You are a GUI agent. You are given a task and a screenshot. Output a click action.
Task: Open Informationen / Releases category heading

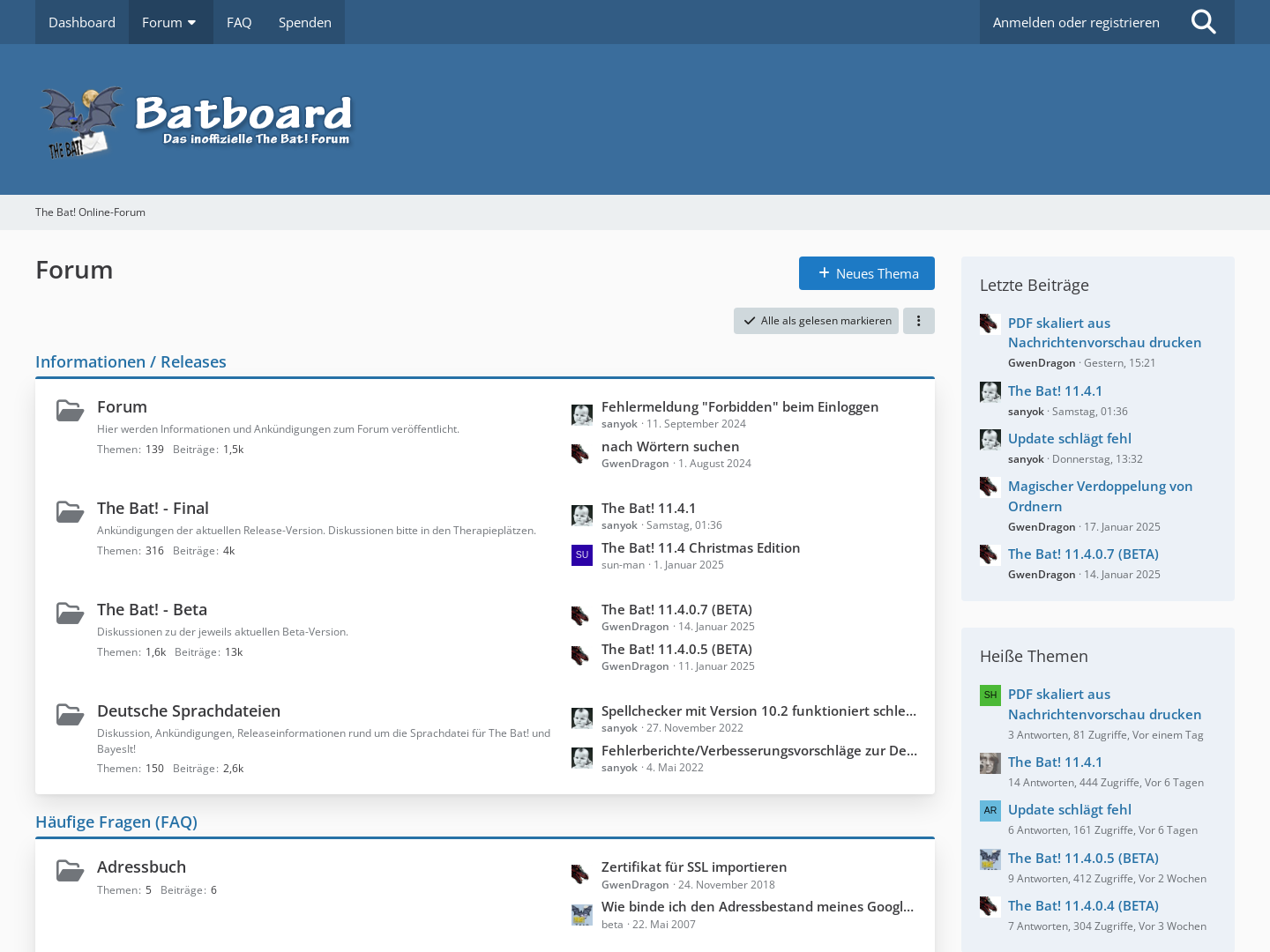coord(131,361)
